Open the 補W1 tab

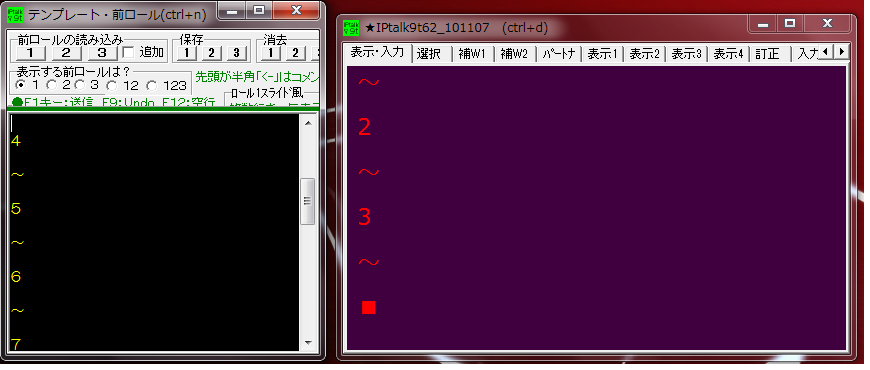pos(473,54)
